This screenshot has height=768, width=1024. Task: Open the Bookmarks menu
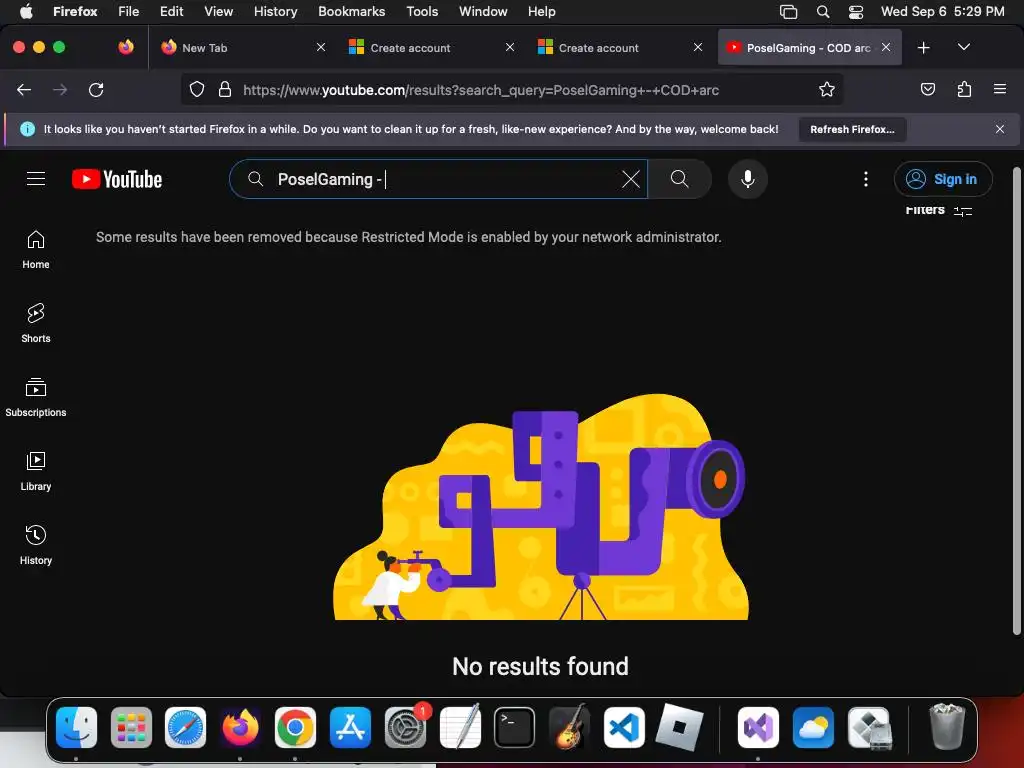(x=351, y=12)
